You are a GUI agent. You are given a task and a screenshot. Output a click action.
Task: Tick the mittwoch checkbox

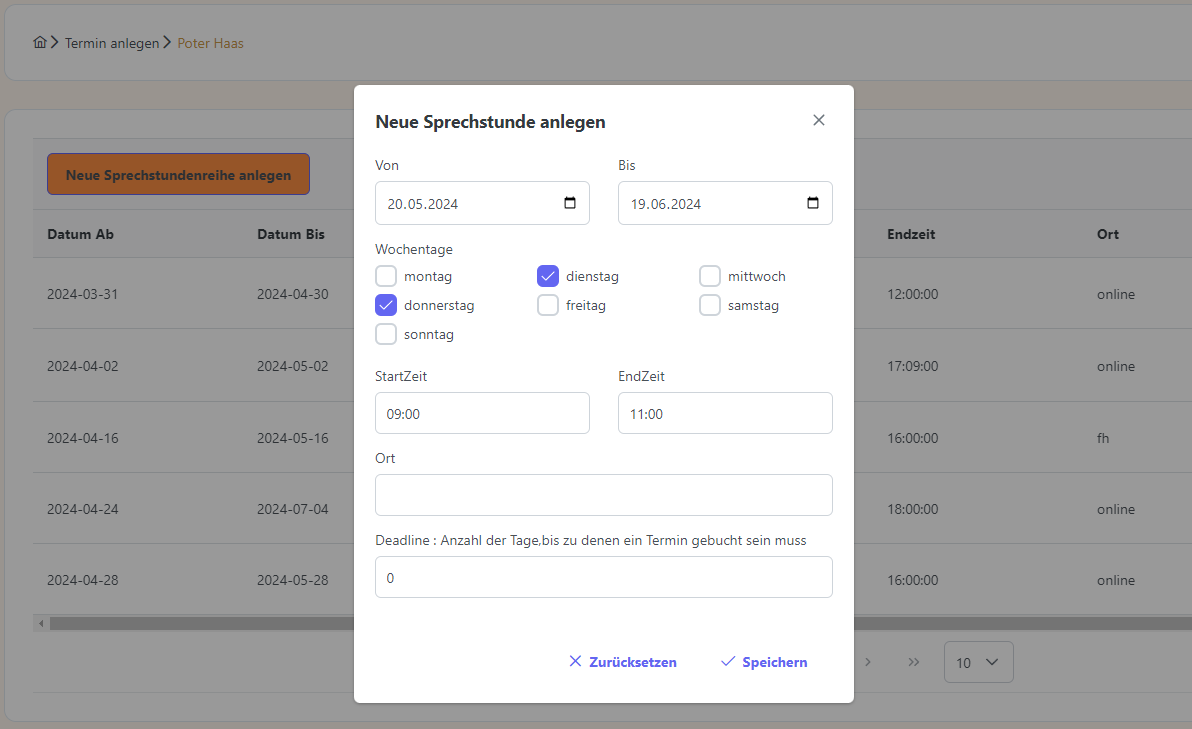pyautogui.click(x=710, y=276)
